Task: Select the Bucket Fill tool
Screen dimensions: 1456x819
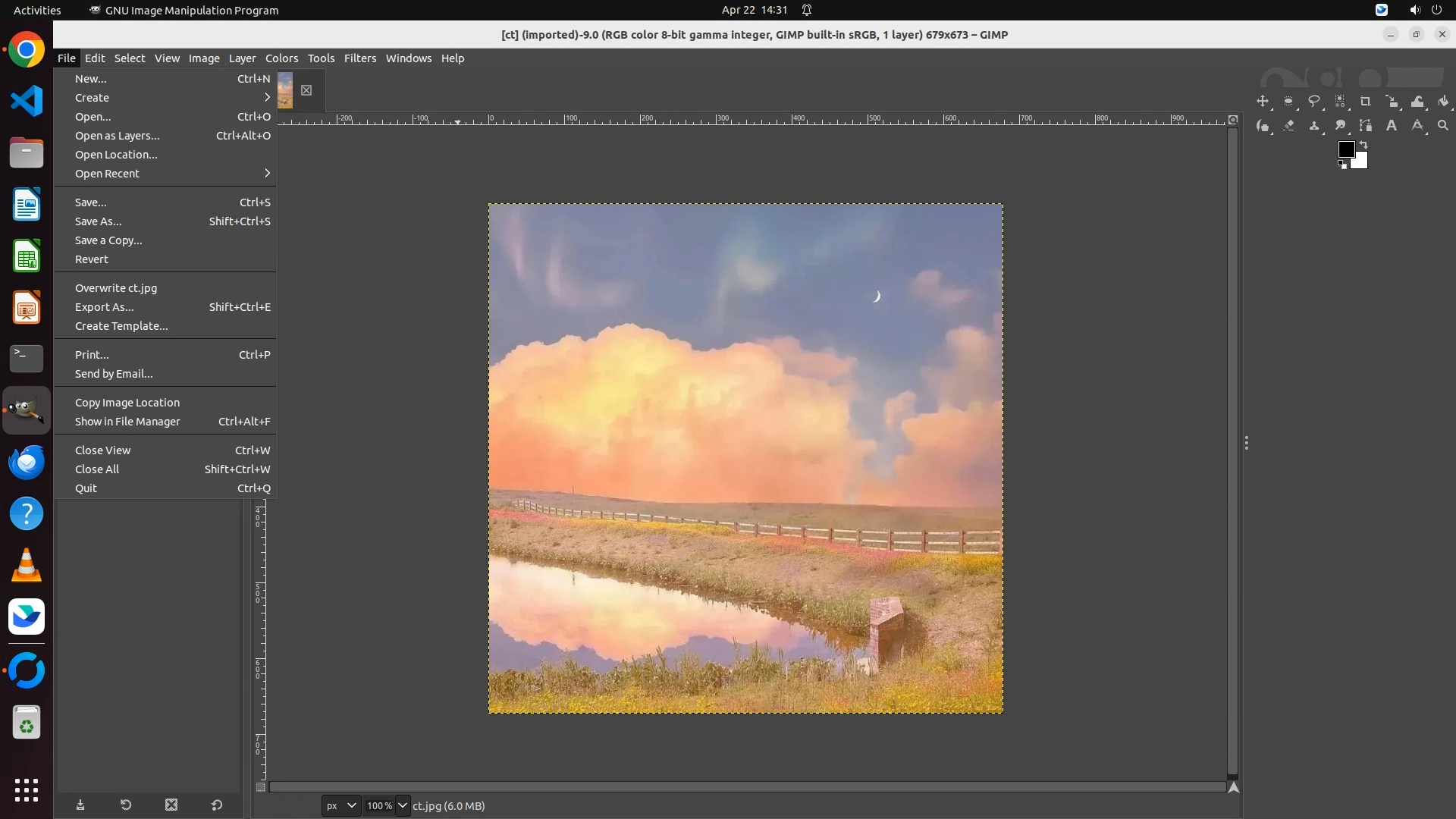Action: [x=1443, y=102]
